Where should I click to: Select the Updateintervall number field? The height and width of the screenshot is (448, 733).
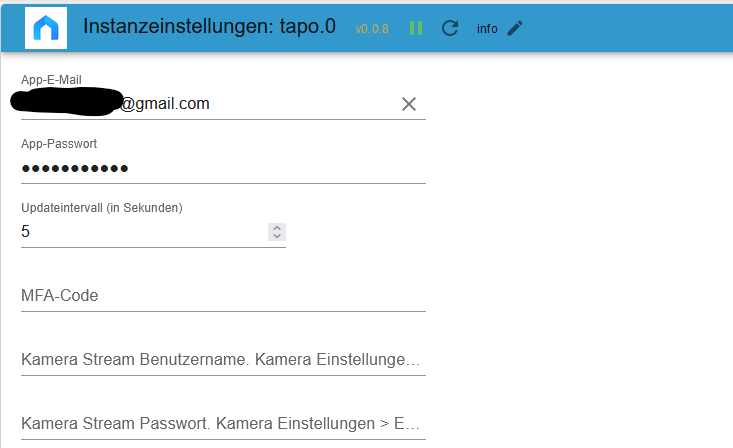pos(140,232)
